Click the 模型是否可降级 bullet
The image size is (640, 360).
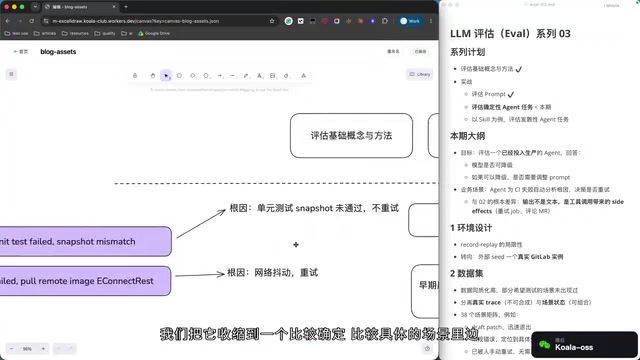[x=492, y=165]
